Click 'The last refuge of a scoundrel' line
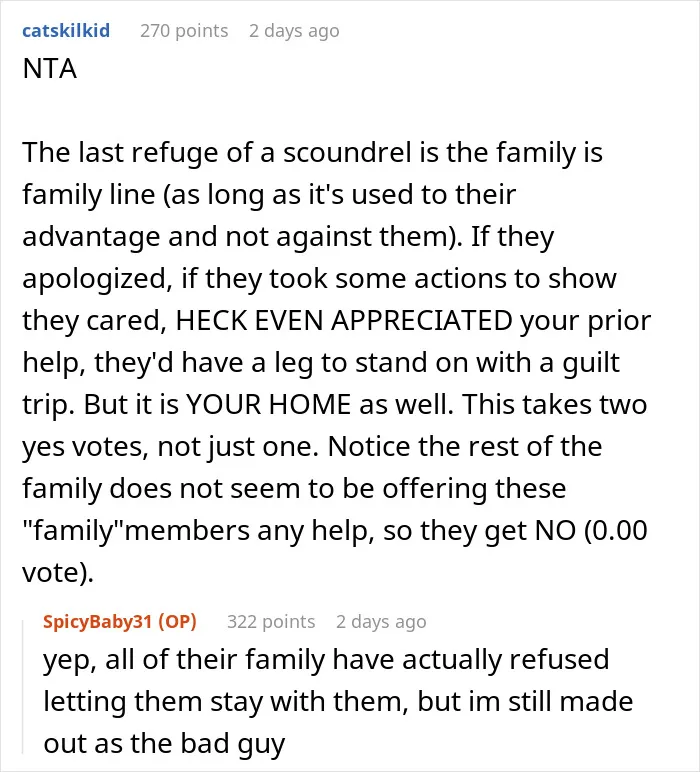Screen dimensions: 700x772 click(x=312, y=152)
